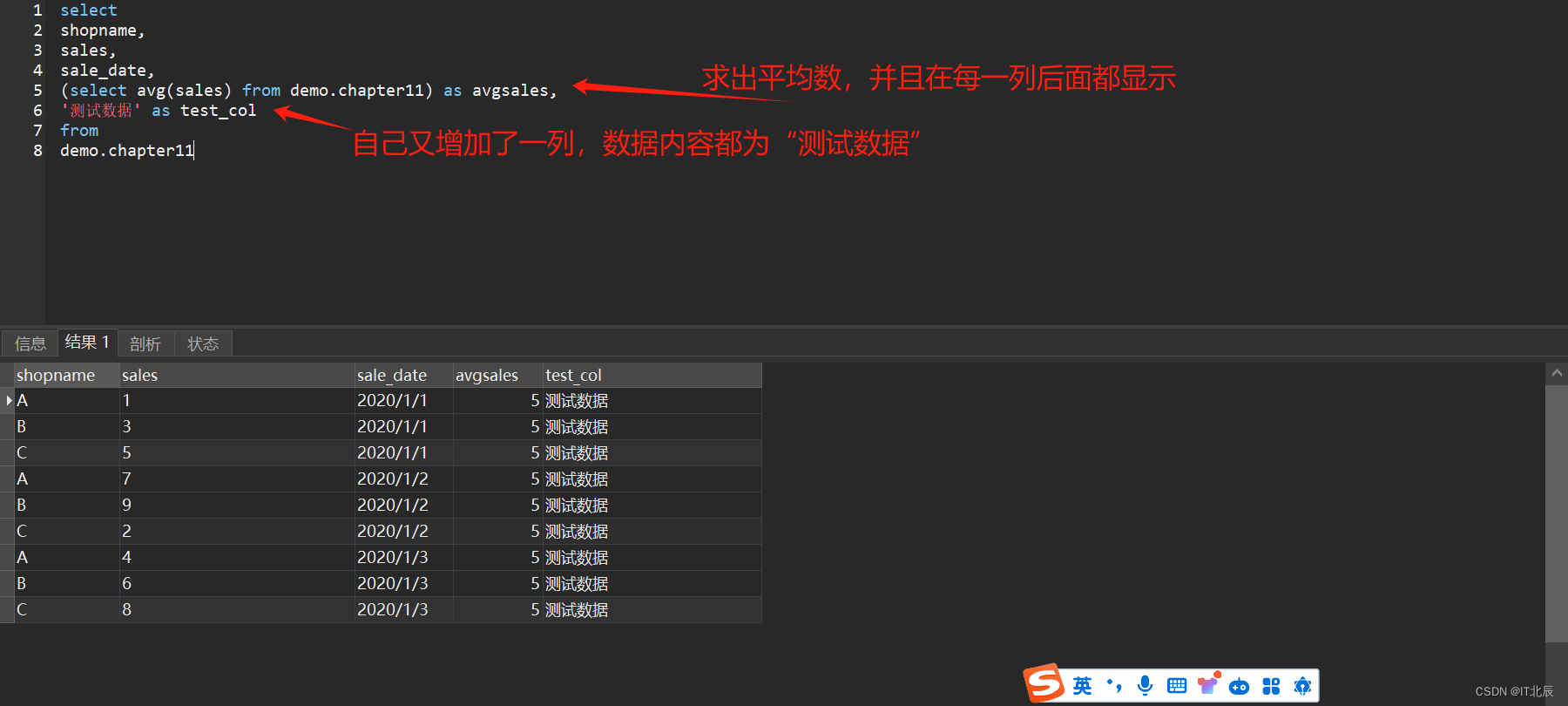
Task: Click shopname cell A in sales 7 row
Action: (x=67, y=479)
